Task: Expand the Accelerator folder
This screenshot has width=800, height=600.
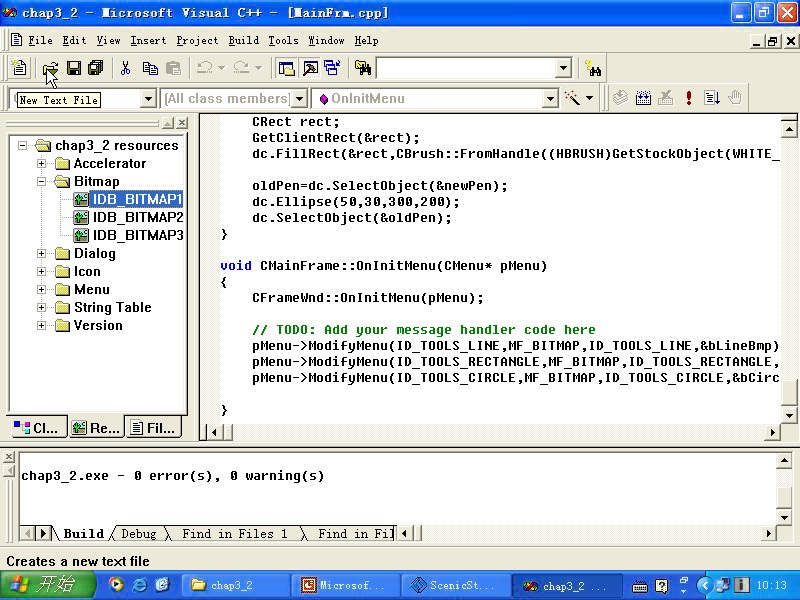Action: click(x=41, y=163)
